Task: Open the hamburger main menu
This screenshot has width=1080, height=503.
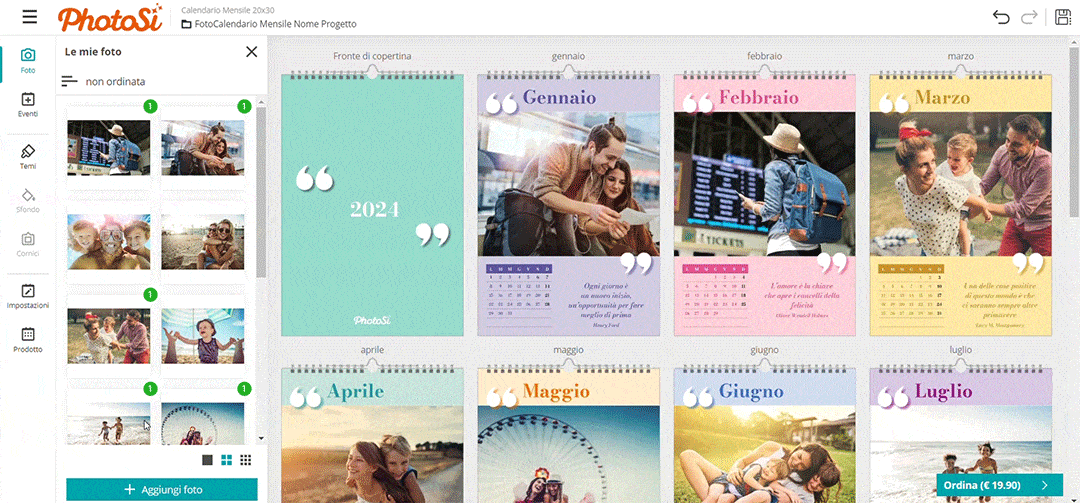Action: point(30,17)
